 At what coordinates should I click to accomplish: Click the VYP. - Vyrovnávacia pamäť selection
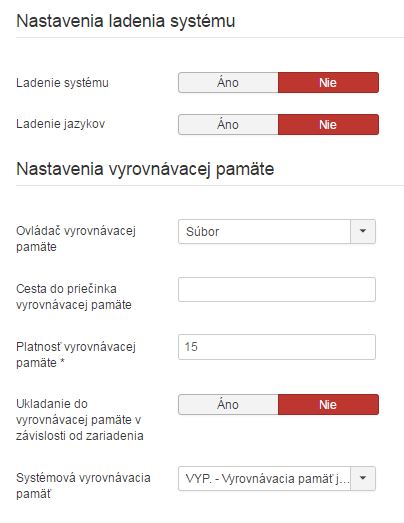pos(265,479)
